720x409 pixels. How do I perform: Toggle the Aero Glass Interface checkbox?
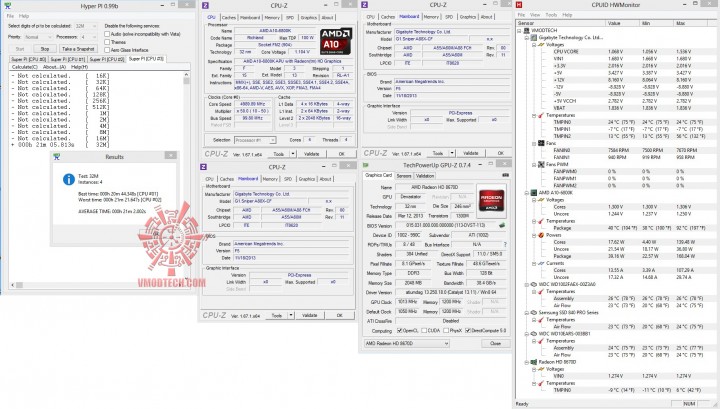point(107,50)
